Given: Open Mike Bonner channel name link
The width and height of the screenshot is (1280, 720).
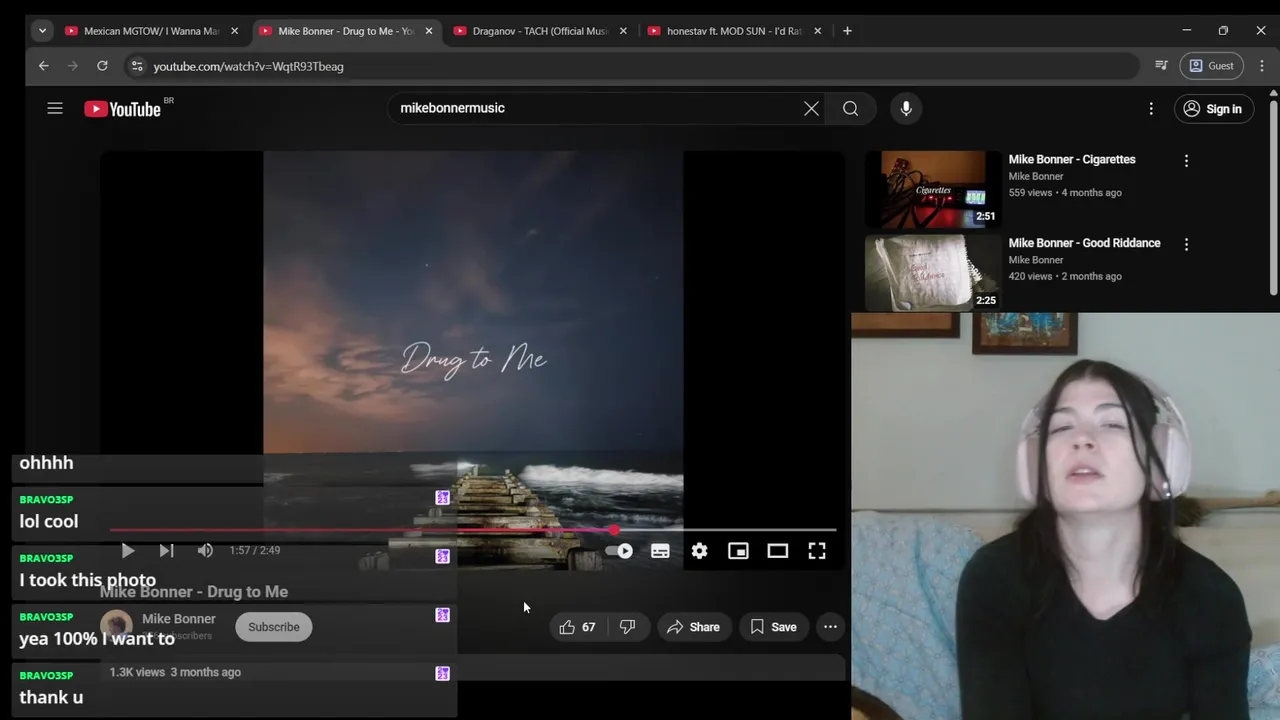Looking at the screenshot, I should tap(178, 619).
